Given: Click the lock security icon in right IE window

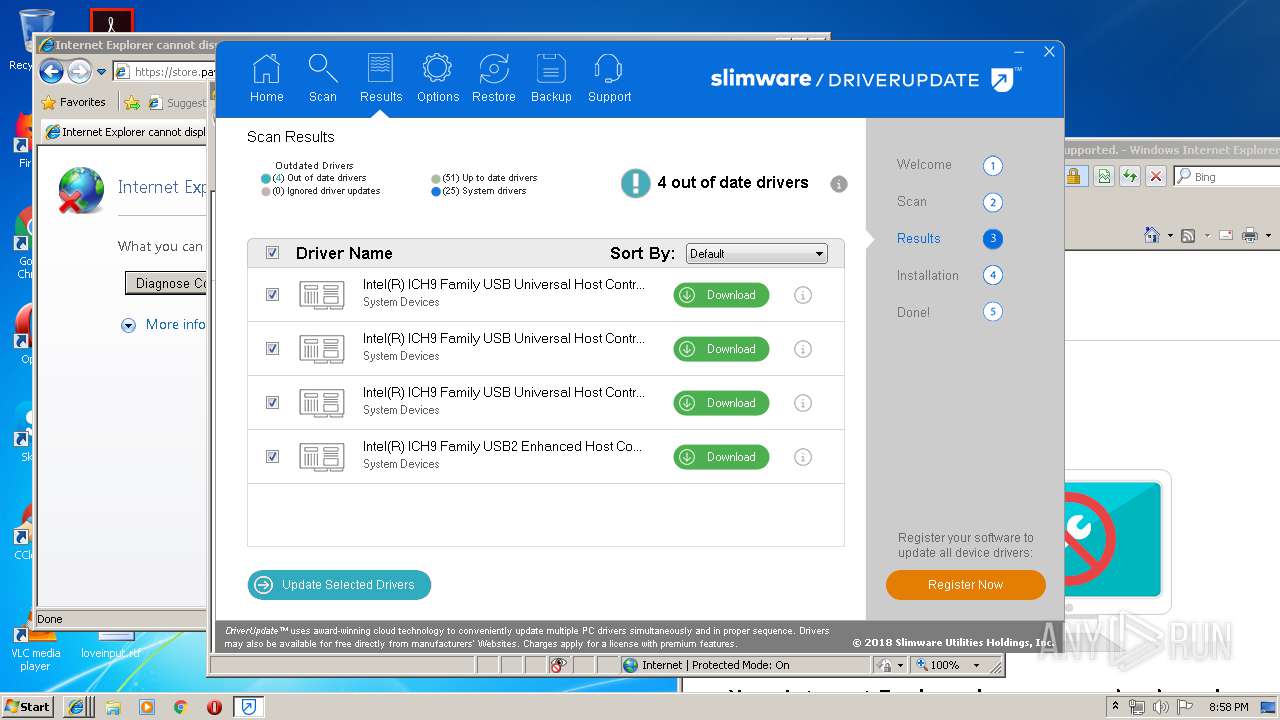Looking at the screenshot, I should coord(1074,177).
